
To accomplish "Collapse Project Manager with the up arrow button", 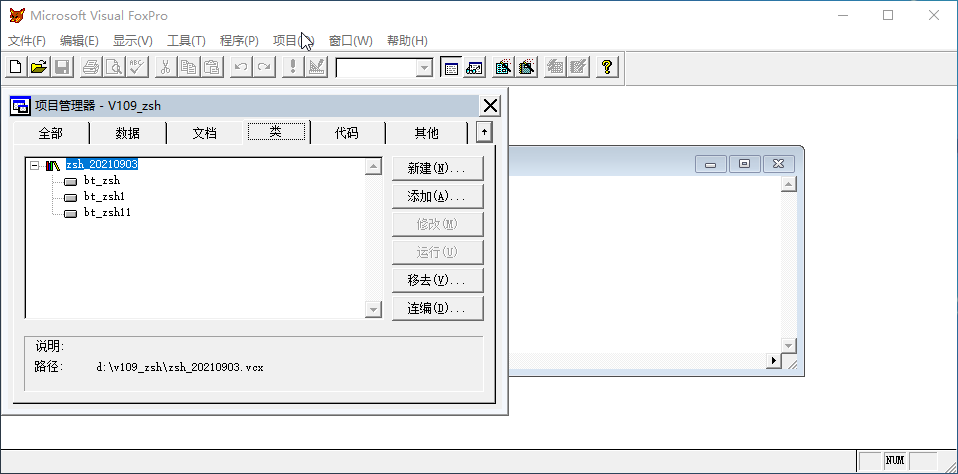I will pos(484,132).
